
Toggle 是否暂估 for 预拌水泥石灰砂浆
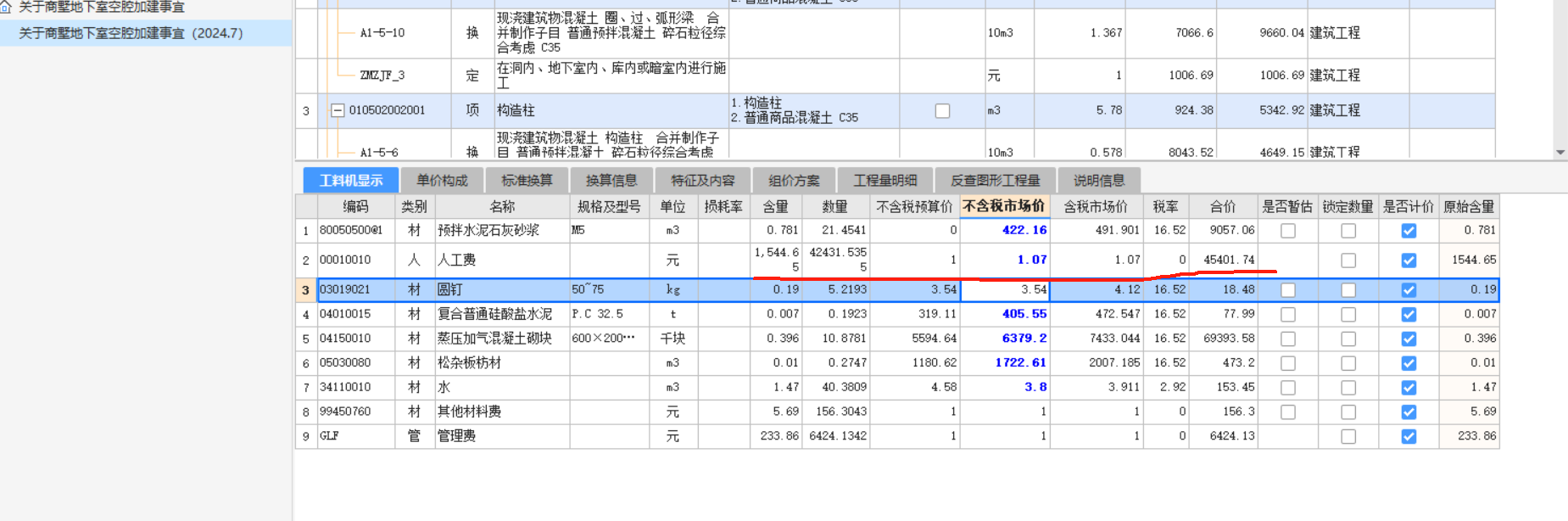click(x=1288, y=231)
